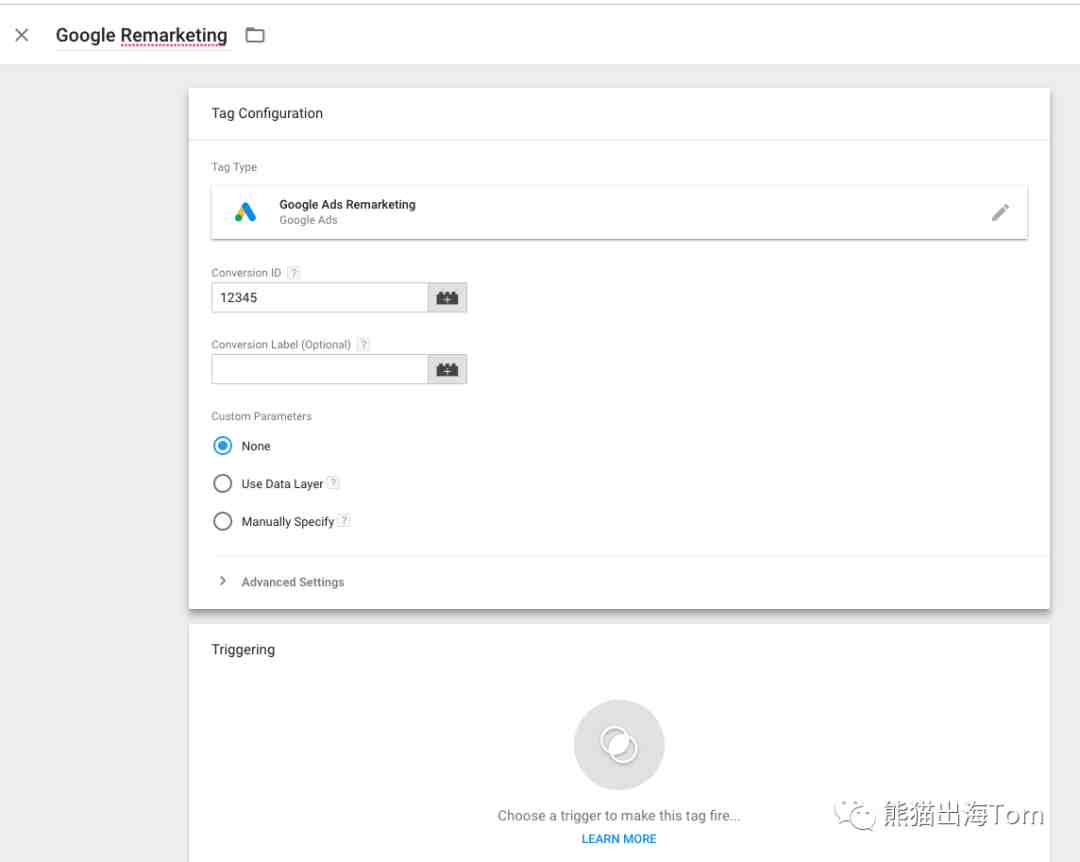Select the Manually Specify option
Viewport: 1080px width, 862px height.
[x=222, y=522]
